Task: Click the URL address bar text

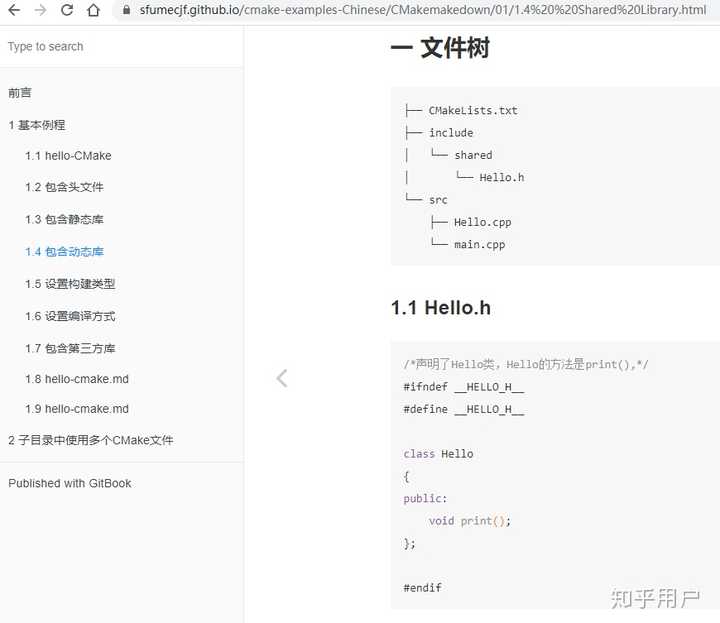Action: (x=422, y=10)
